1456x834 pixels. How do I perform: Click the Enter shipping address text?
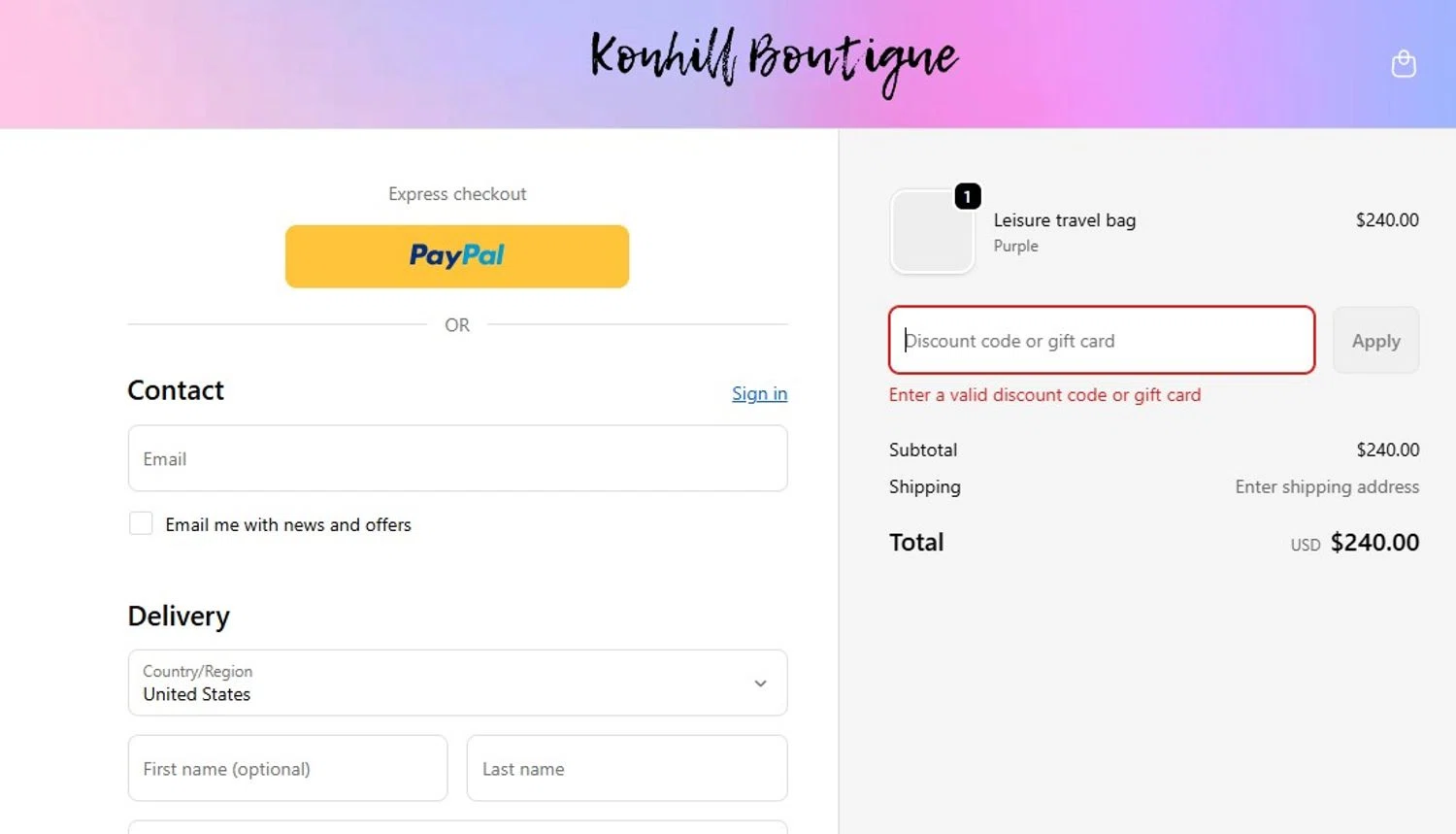click(1326, 486)
